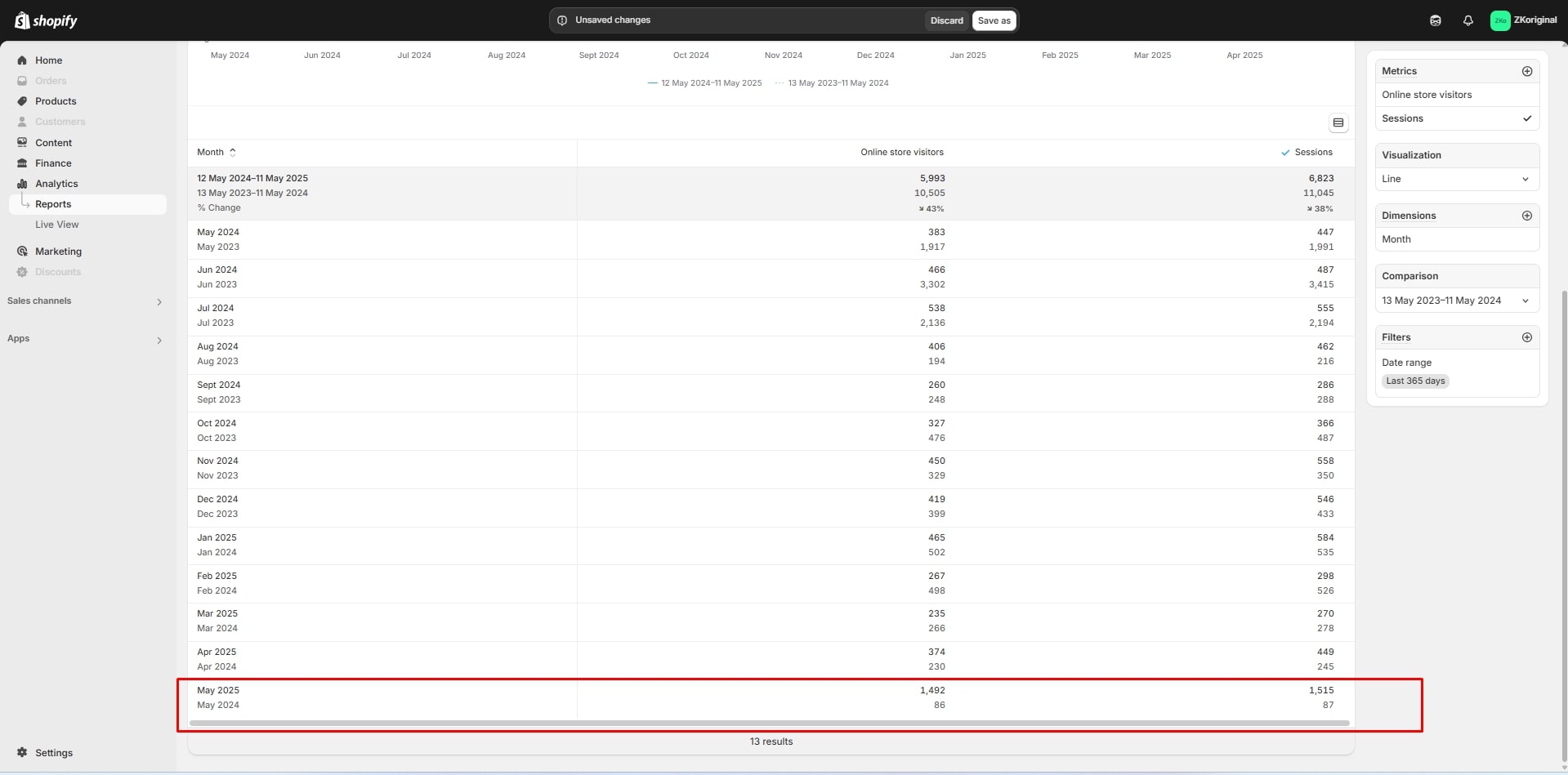Expand Sales channels section
The width and height of the screenshot is (1568, 775).
159,301
